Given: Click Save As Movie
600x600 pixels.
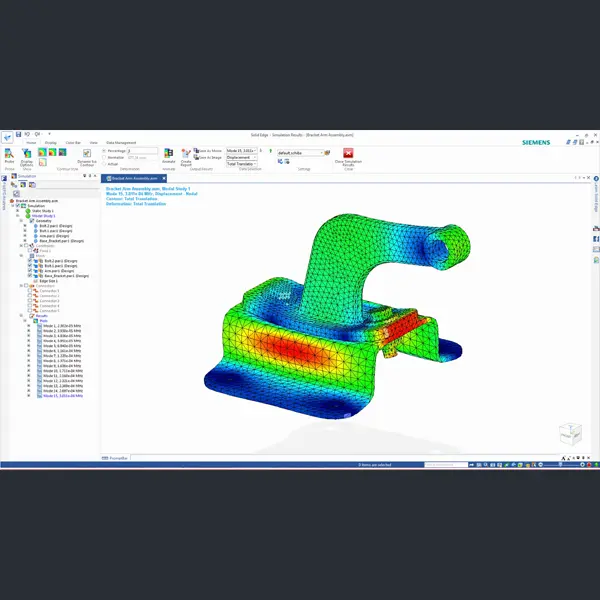Looking at the screenshot, I should (x=208, y=151).
